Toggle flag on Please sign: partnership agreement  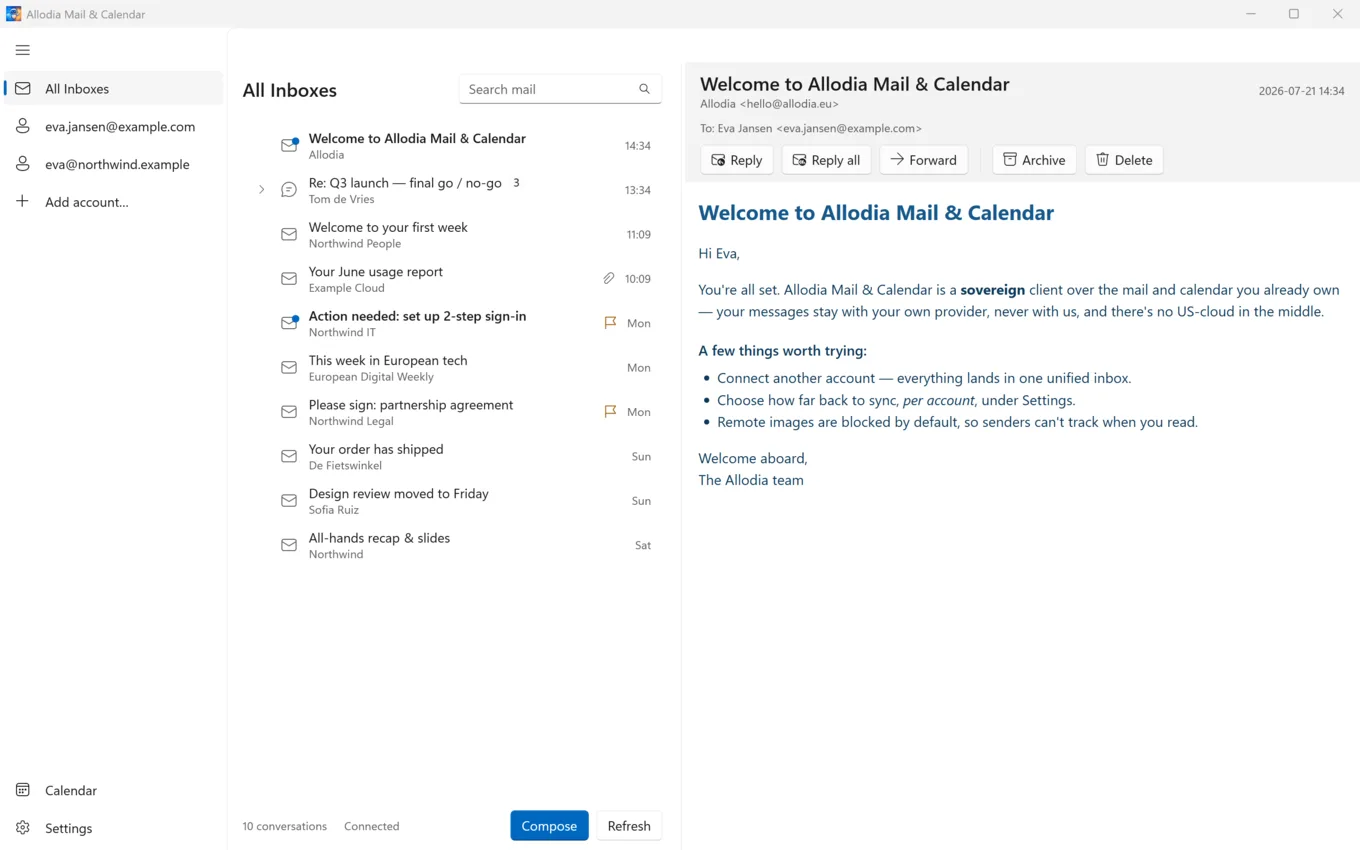pyautogui.click(x=610, y=412)
